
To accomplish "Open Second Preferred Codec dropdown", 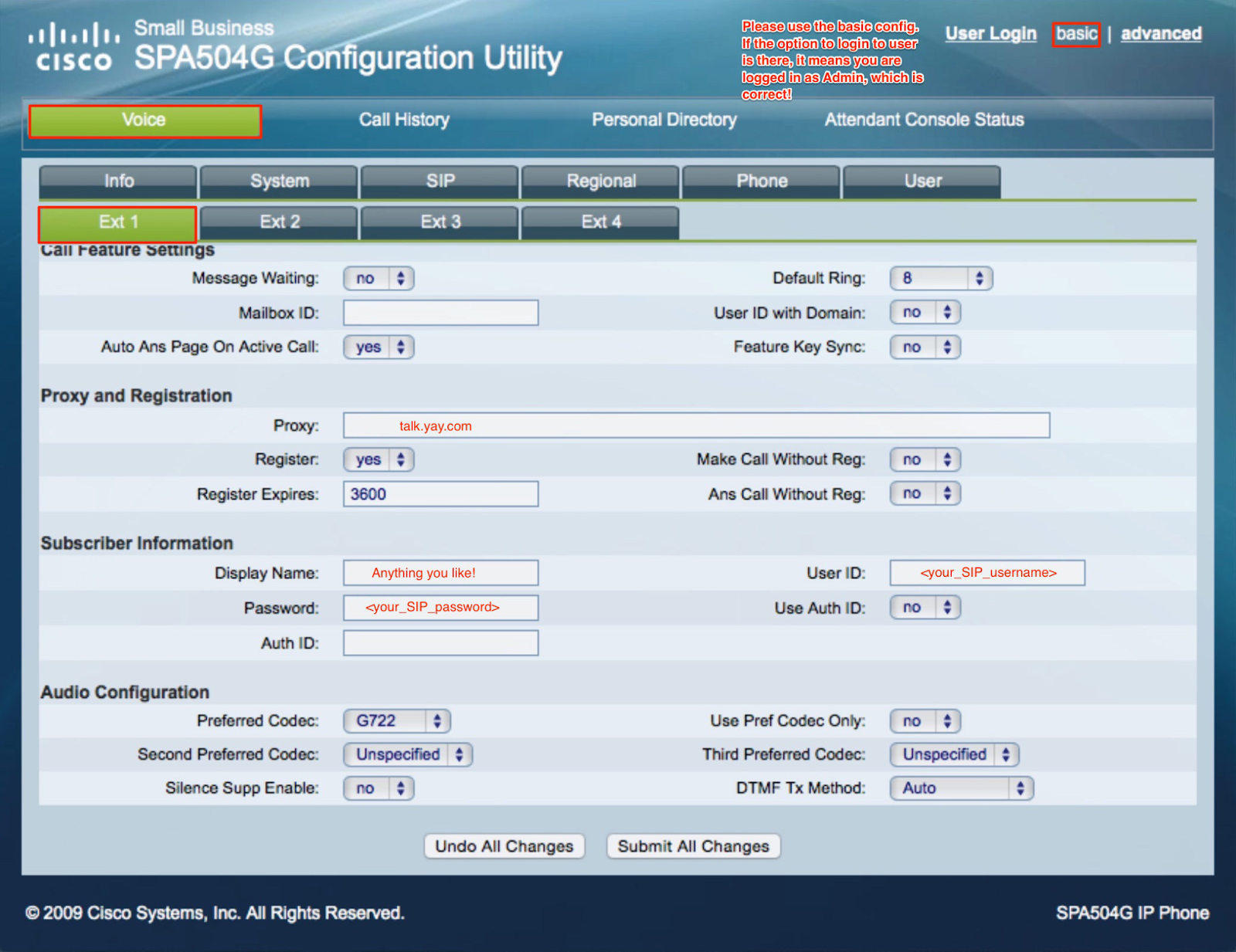I will 408,754.
